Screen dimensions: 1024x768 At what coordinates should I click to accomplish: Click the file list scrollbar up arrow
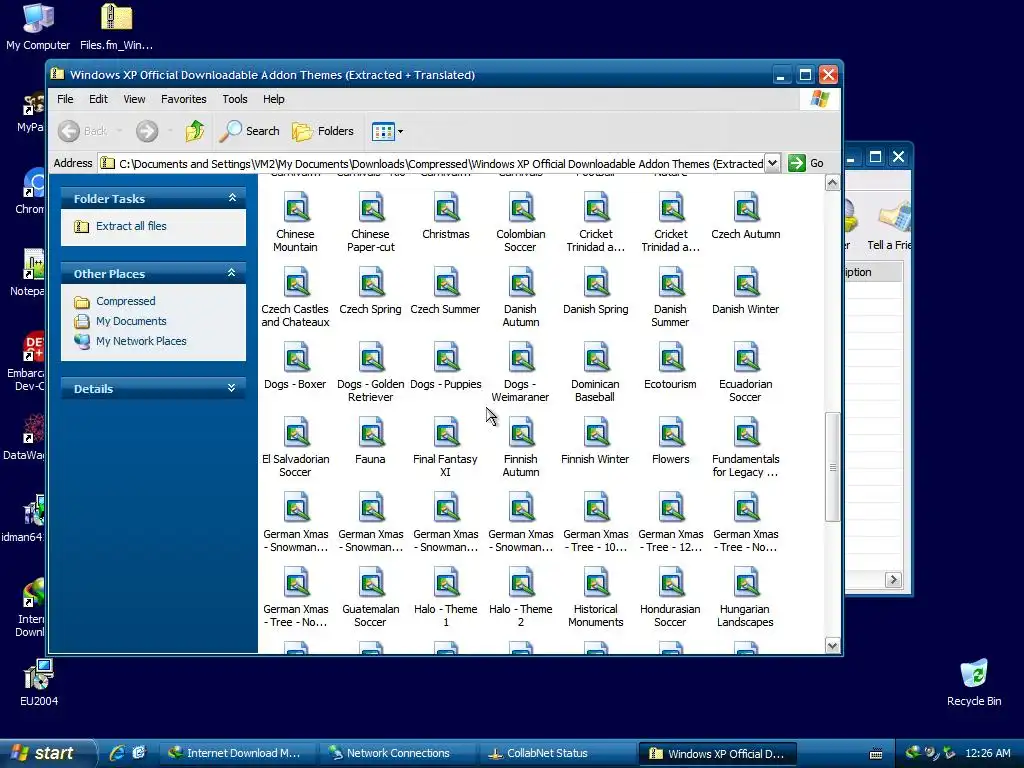(x=832, y=183)
